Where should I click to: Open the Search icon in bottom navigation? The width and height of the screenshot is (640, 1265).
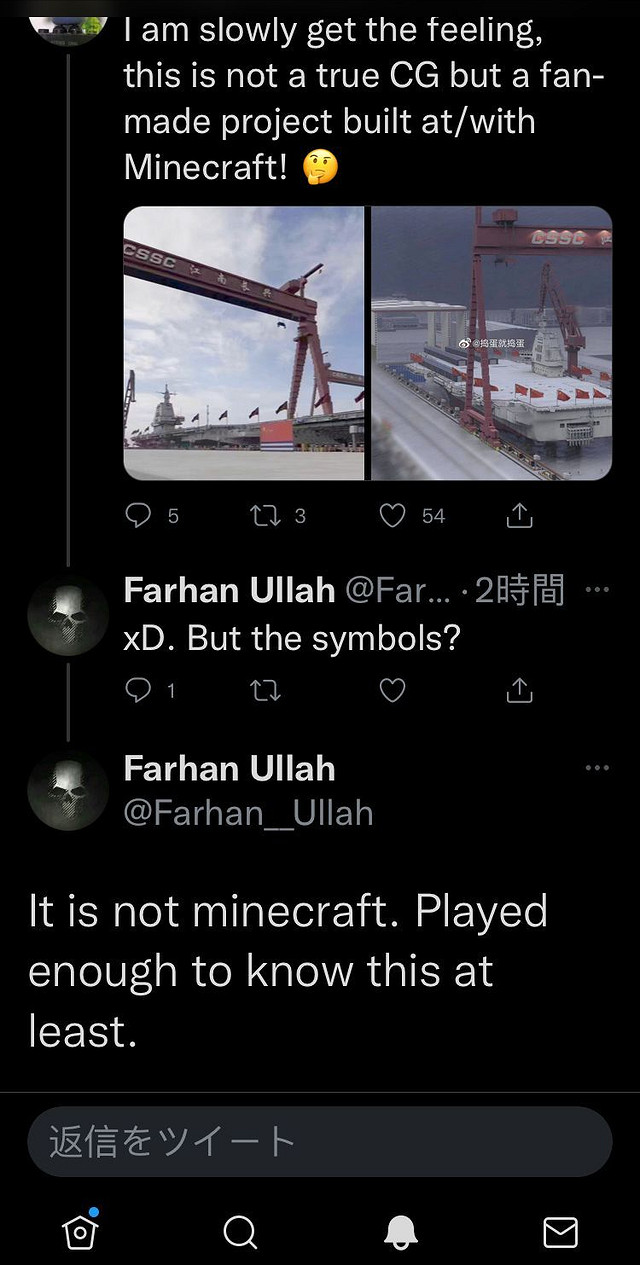tap(240, 1232)
